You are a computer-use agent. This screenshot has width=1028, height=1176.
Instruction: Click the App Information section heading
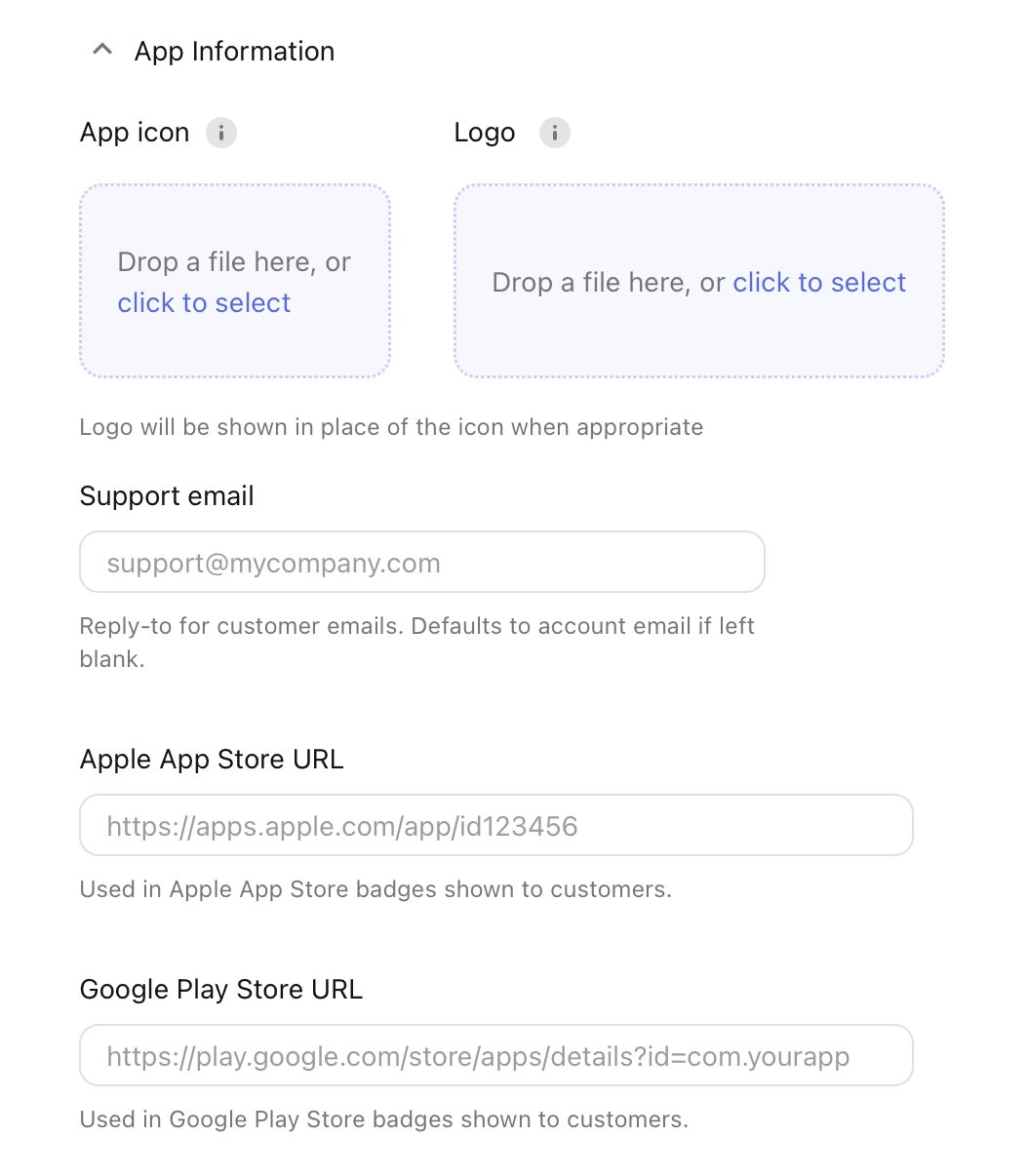(x=234, y=52)
